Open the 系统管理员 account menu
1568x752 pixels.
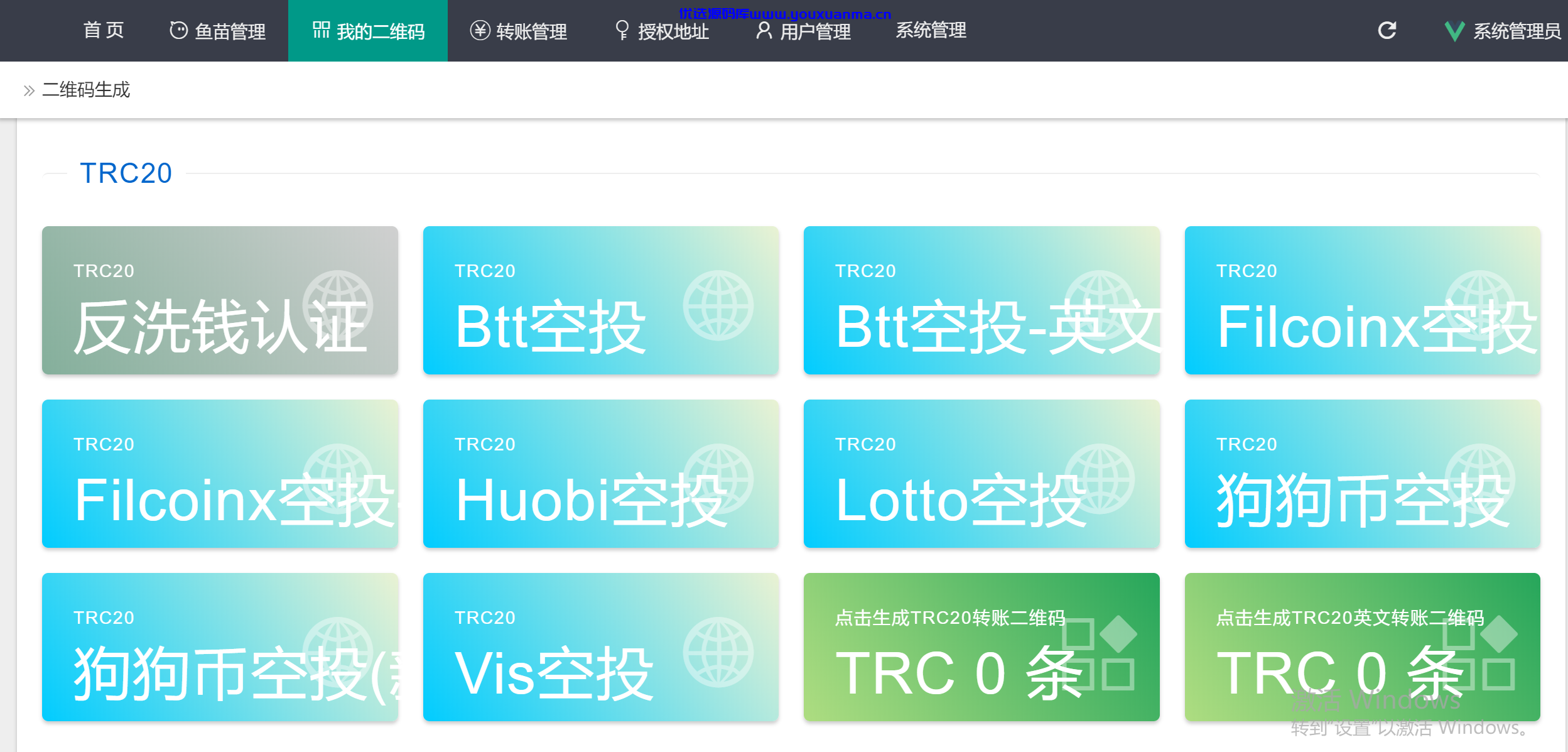[x=1503, y=31]
